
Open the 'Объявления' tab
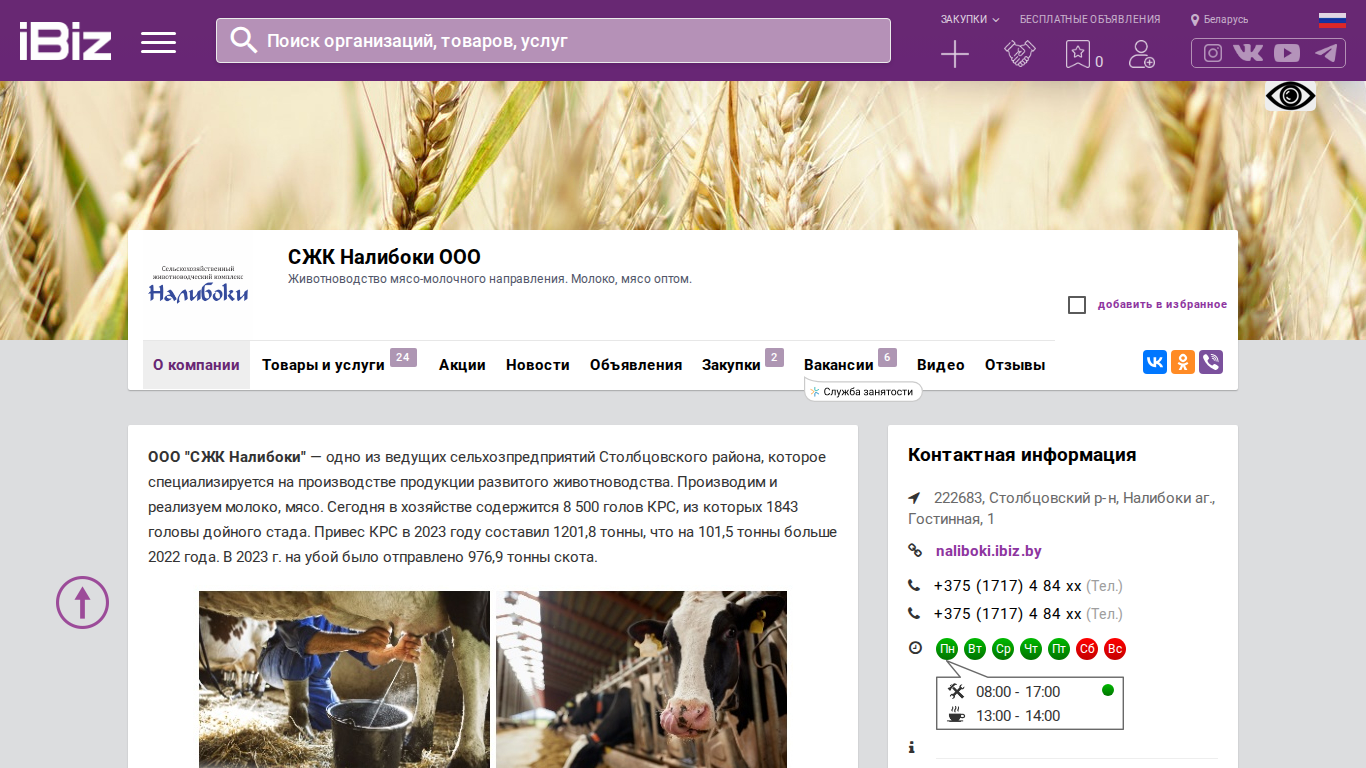coord(636,365)
